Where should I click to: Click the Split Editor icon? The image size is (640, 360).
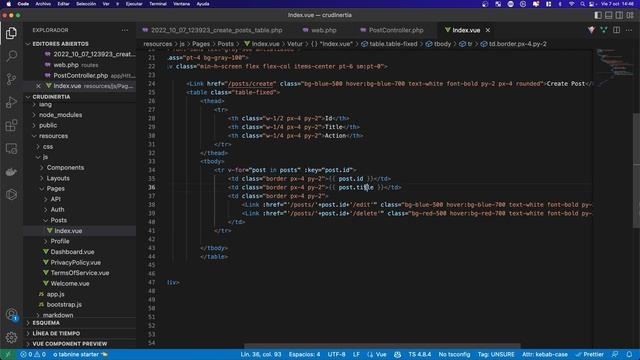click(616, 30)
